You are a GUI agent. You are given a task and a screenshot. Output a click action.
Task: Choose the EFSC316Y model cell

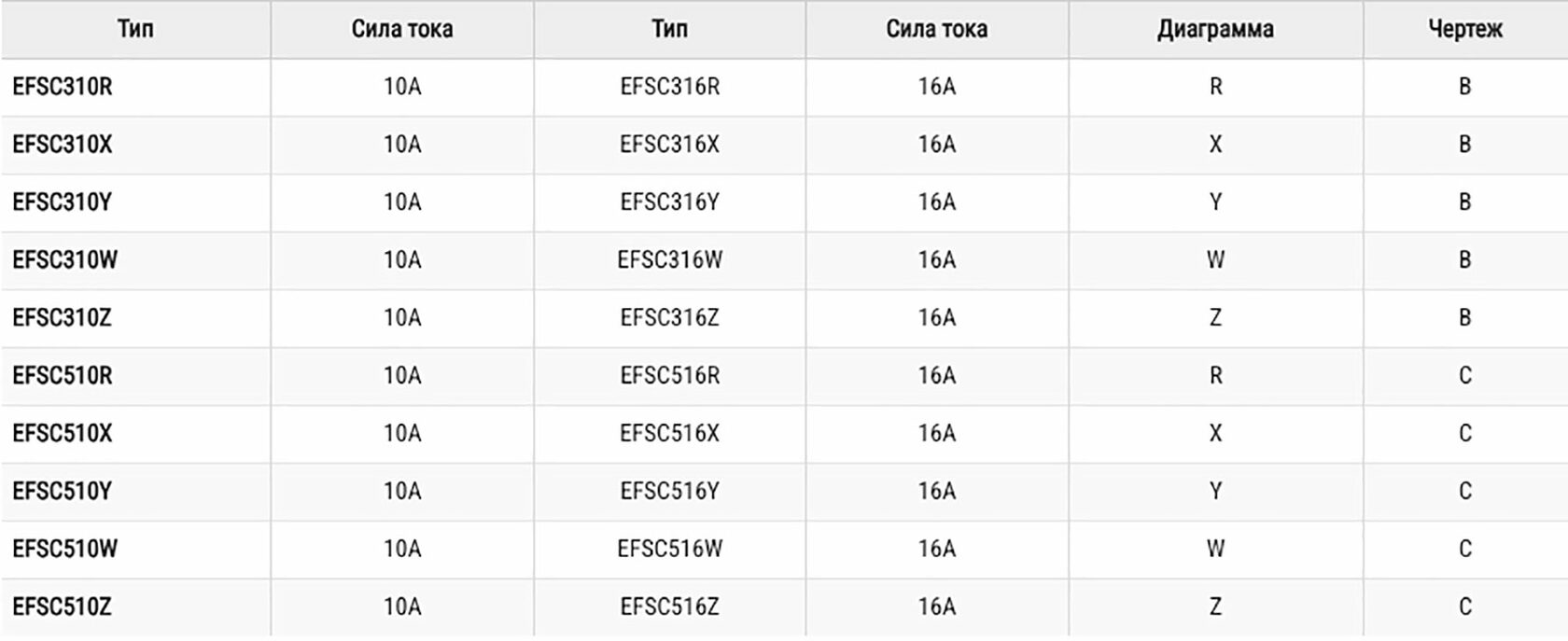pos(669,202)
